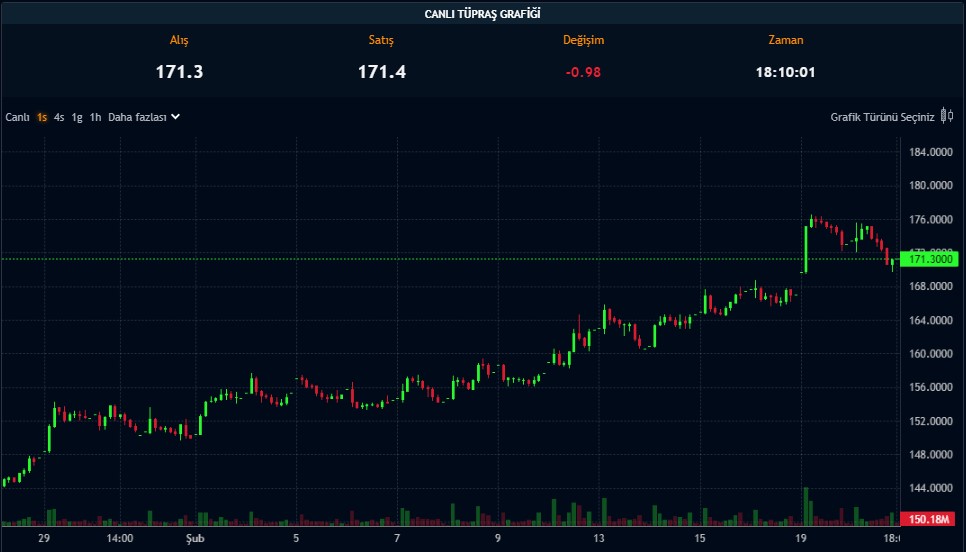Open the candlestick chart type icon
966x552 pixels.
(947, 117)
